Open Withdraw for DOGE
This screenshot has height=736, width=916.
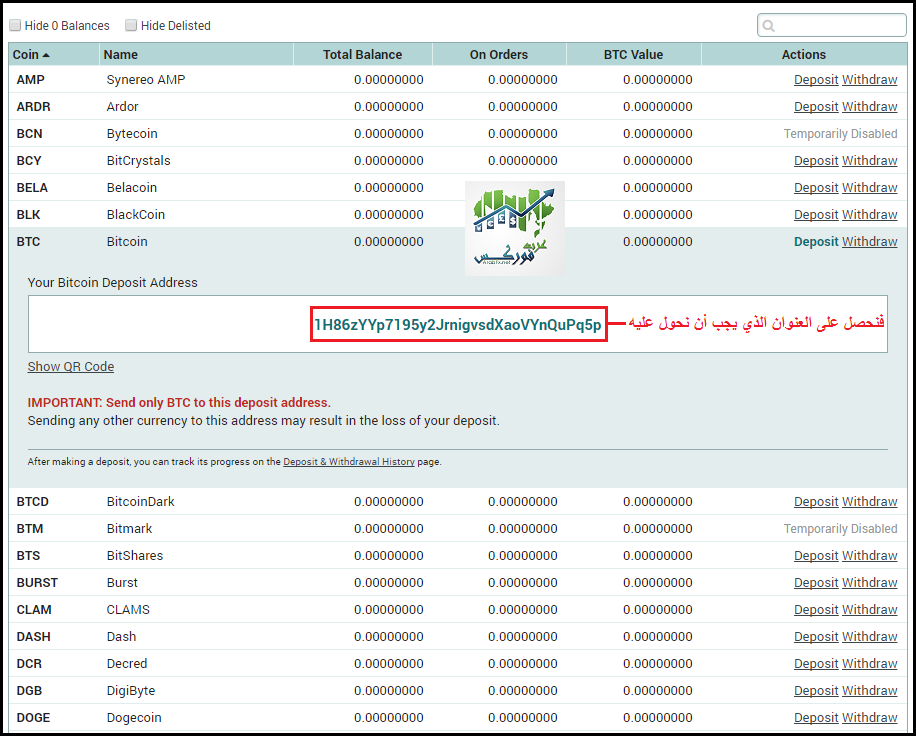(x=870, y=717)
